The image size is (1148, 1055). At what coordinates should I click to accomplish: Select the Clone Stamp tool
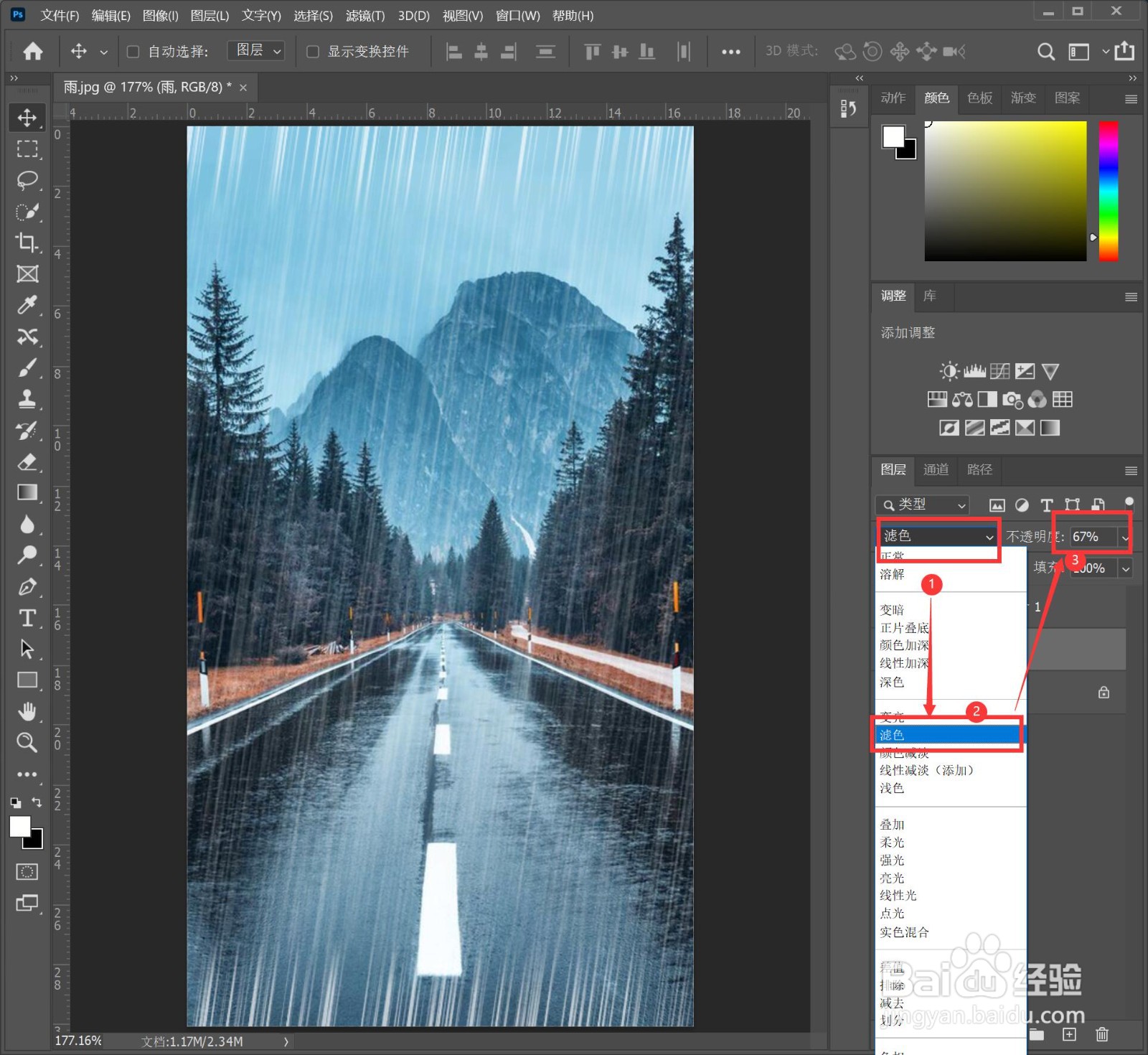tap(27, 399)
